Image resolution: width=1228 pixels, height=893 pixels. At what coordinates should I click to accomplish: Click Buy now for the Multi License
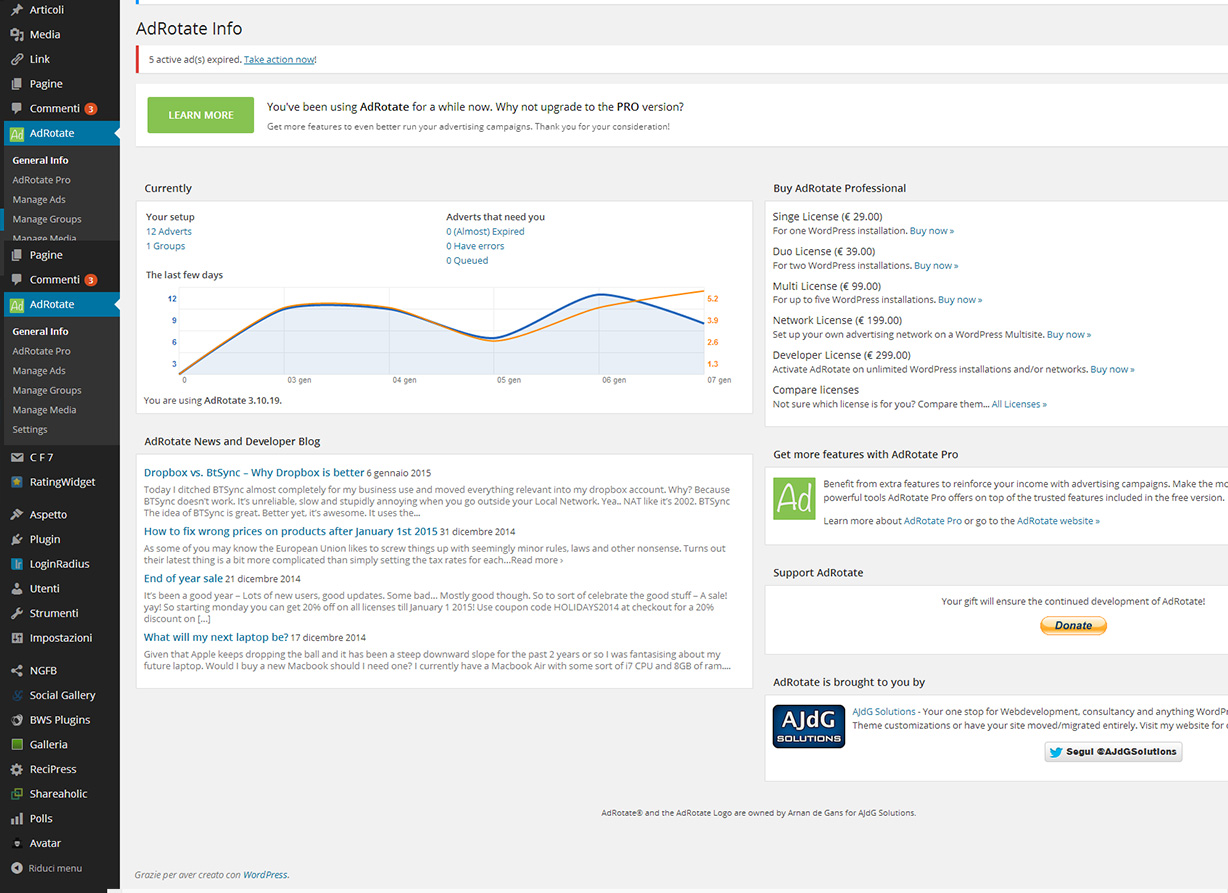click(x=960, y=300)
